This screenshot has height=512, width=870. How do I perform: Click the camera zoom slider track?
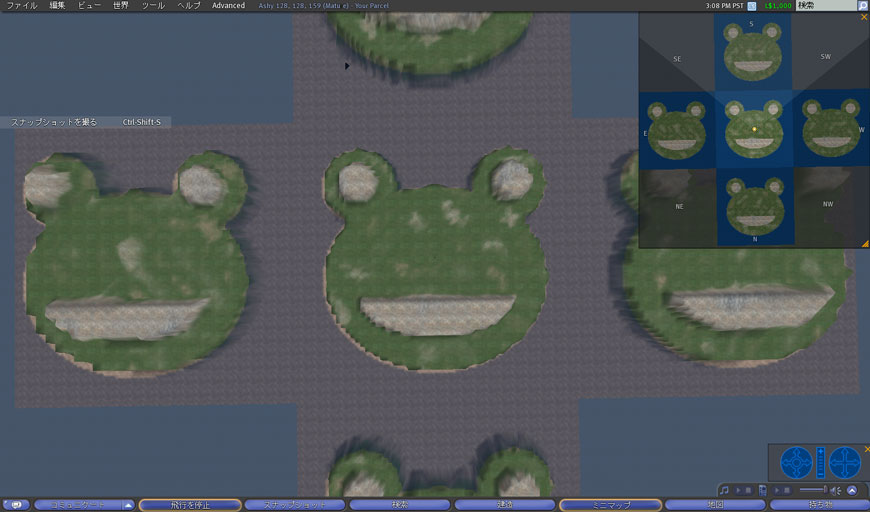coord(821,462)
